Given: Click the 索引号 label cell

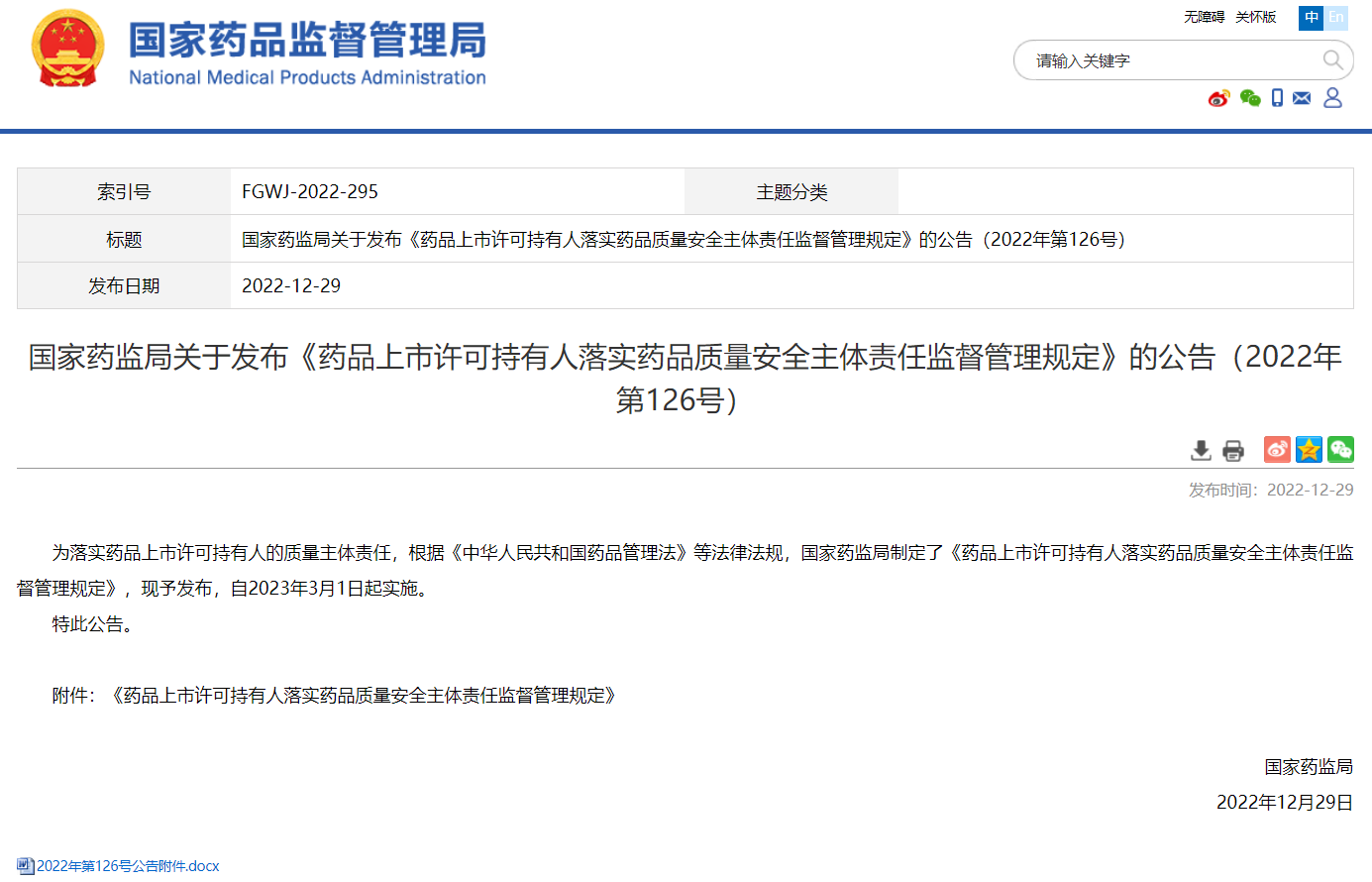Looking at the screenshot, I should point(124,191).
